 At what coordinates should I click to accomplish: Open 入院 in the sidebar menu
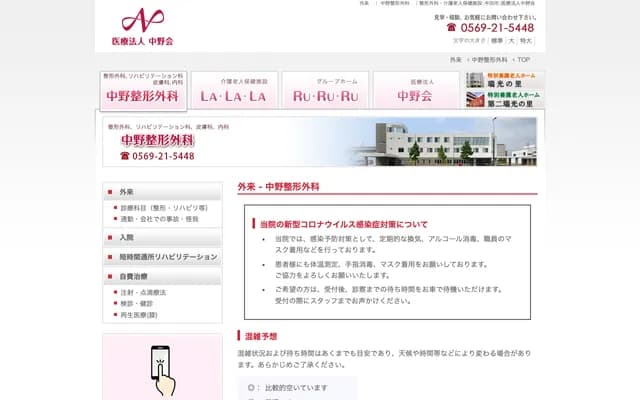[x=162, y=238]
